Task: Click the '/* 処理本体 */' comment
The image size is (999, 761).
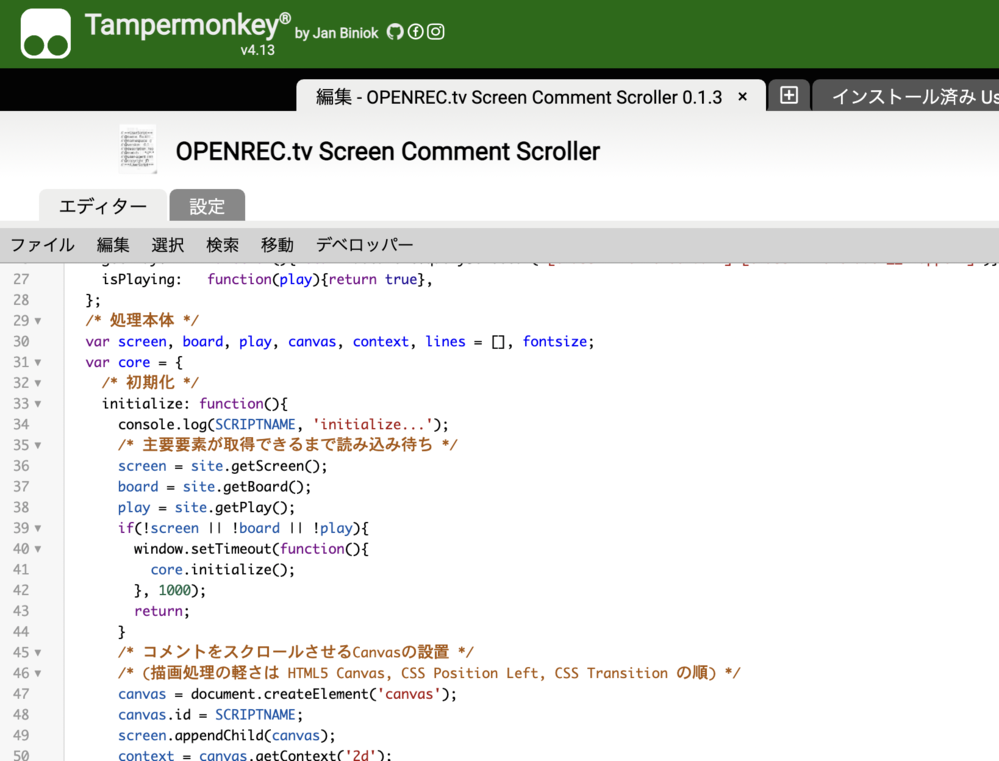Action: [x=142, y=320]
